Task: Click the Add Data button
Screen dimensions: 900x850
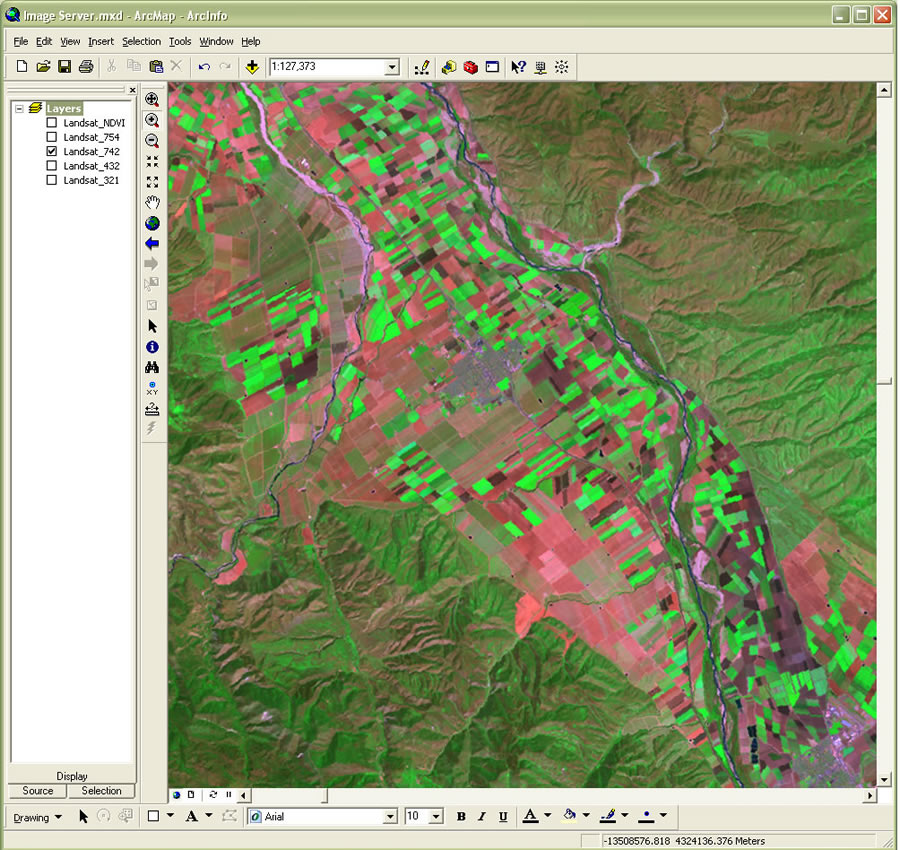Action: (252, 67)
